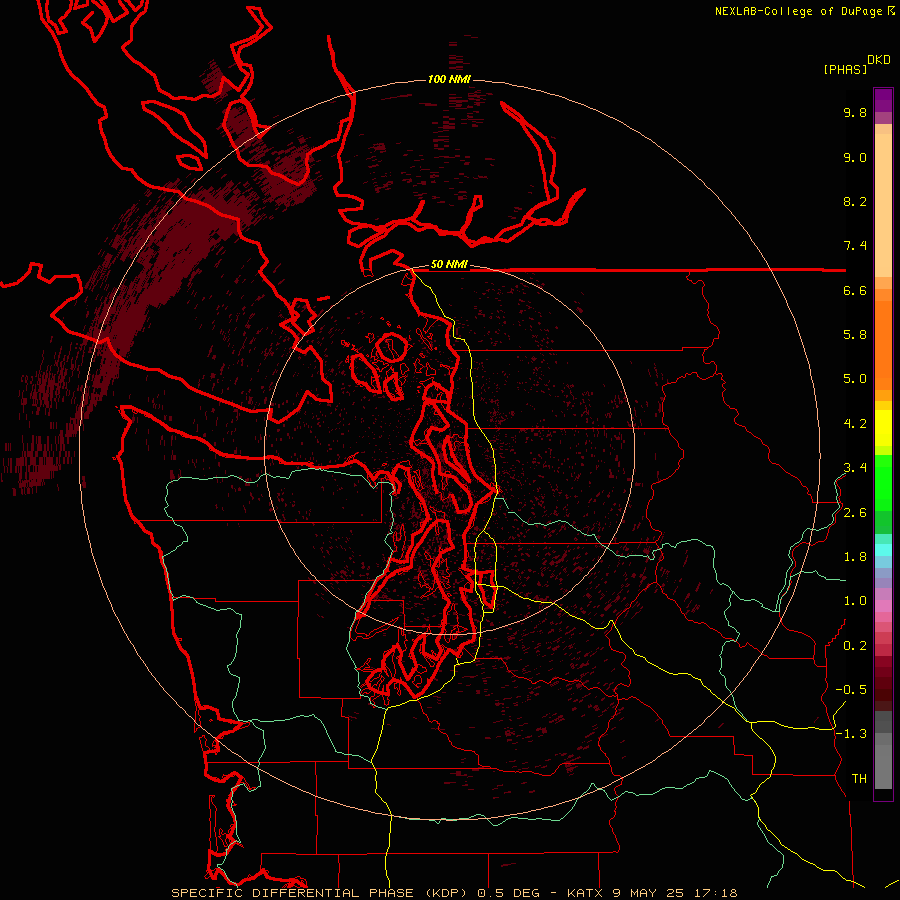
Task: Pick the bright green band on the color scale
Action: (x=883, y=483)
